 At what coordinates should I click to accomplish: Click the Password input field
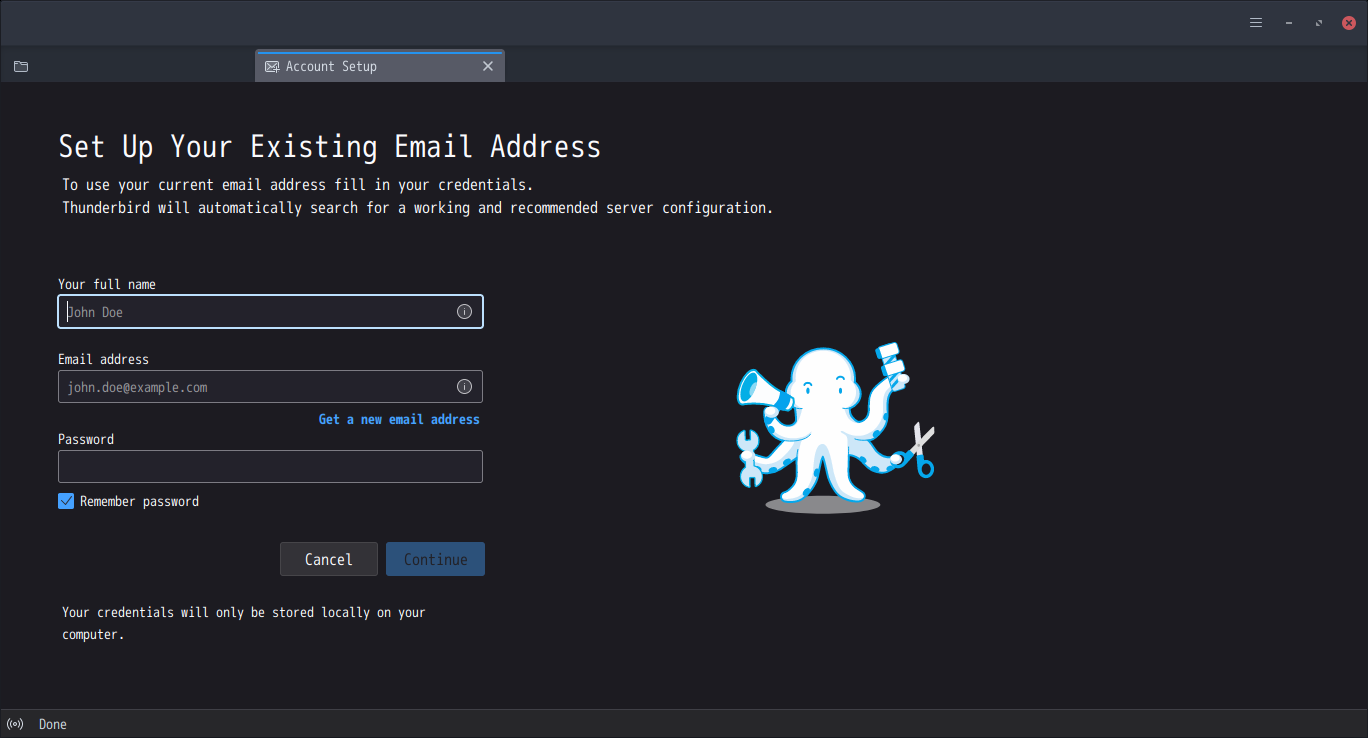pos(270,466)
